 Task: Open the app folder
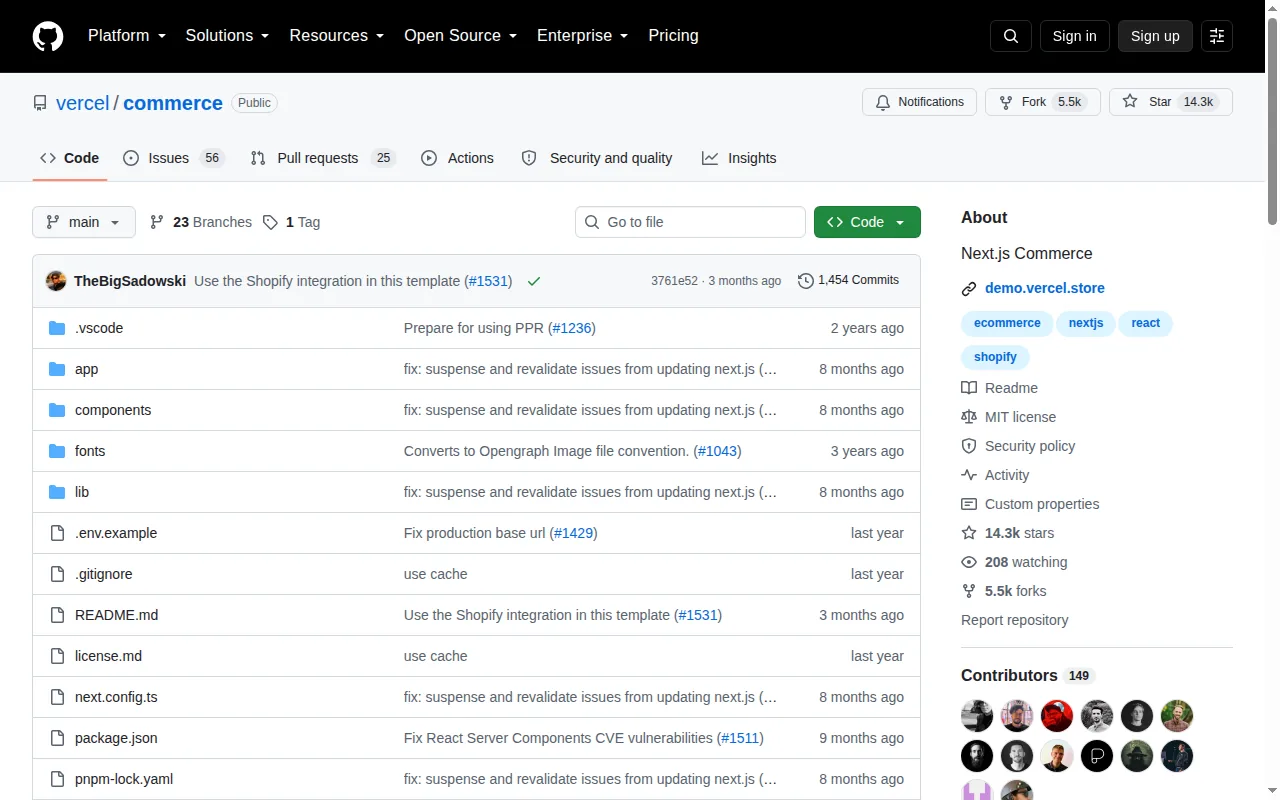tap(87, 369)
